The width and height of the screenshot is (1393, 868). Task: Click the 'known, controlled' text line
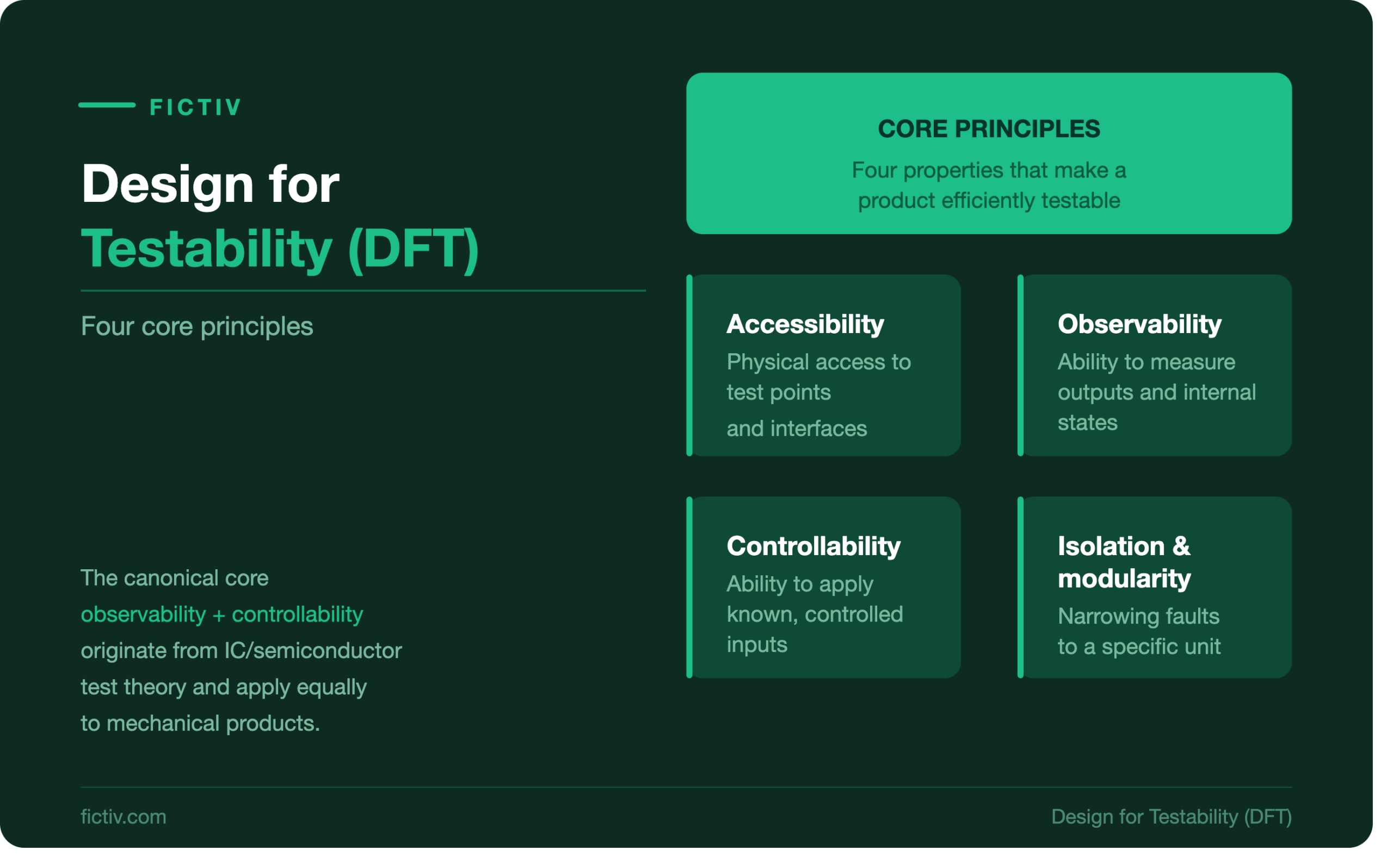(815, 615)
